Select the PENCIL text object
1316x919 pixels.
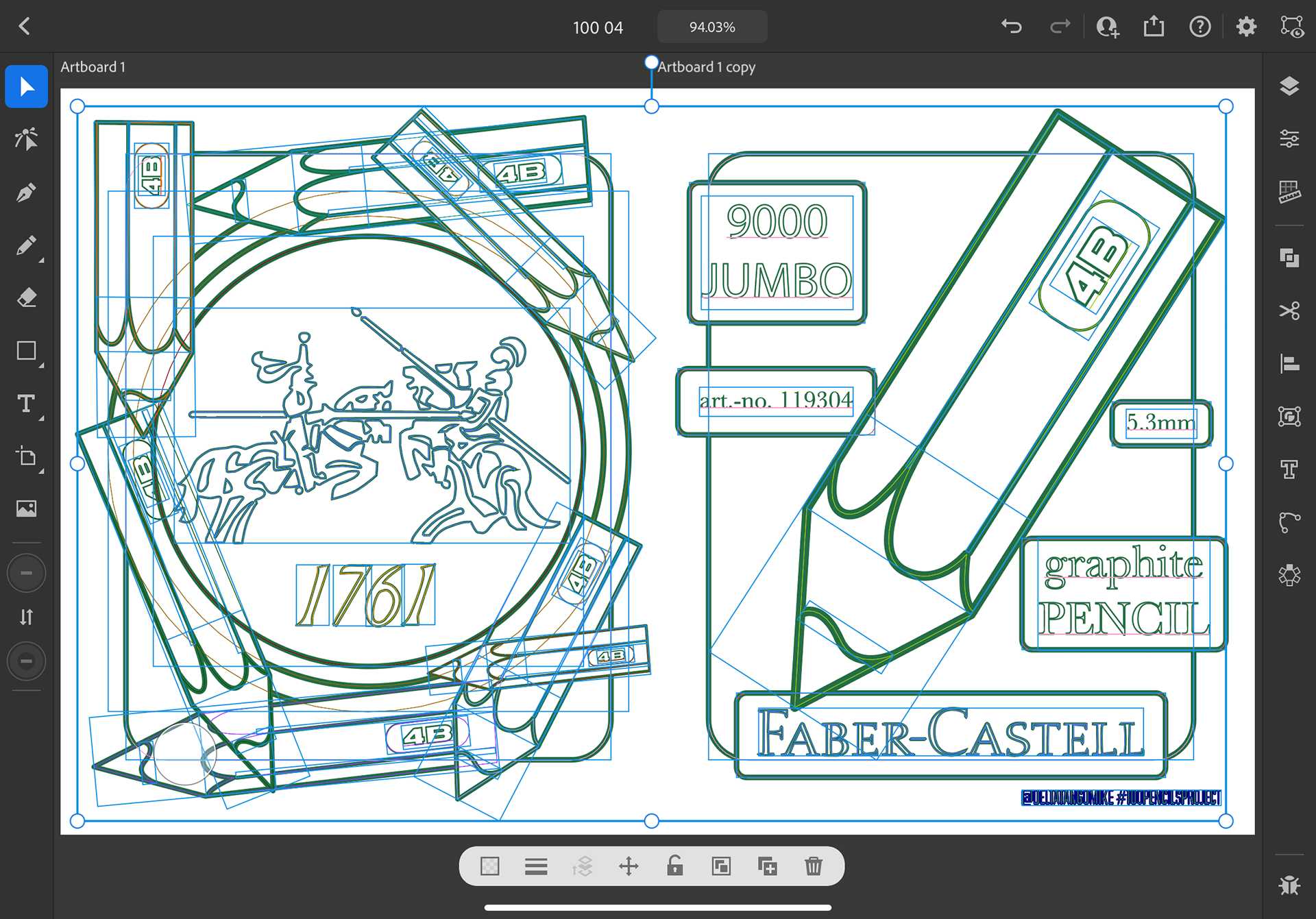tap(1123, 619)
